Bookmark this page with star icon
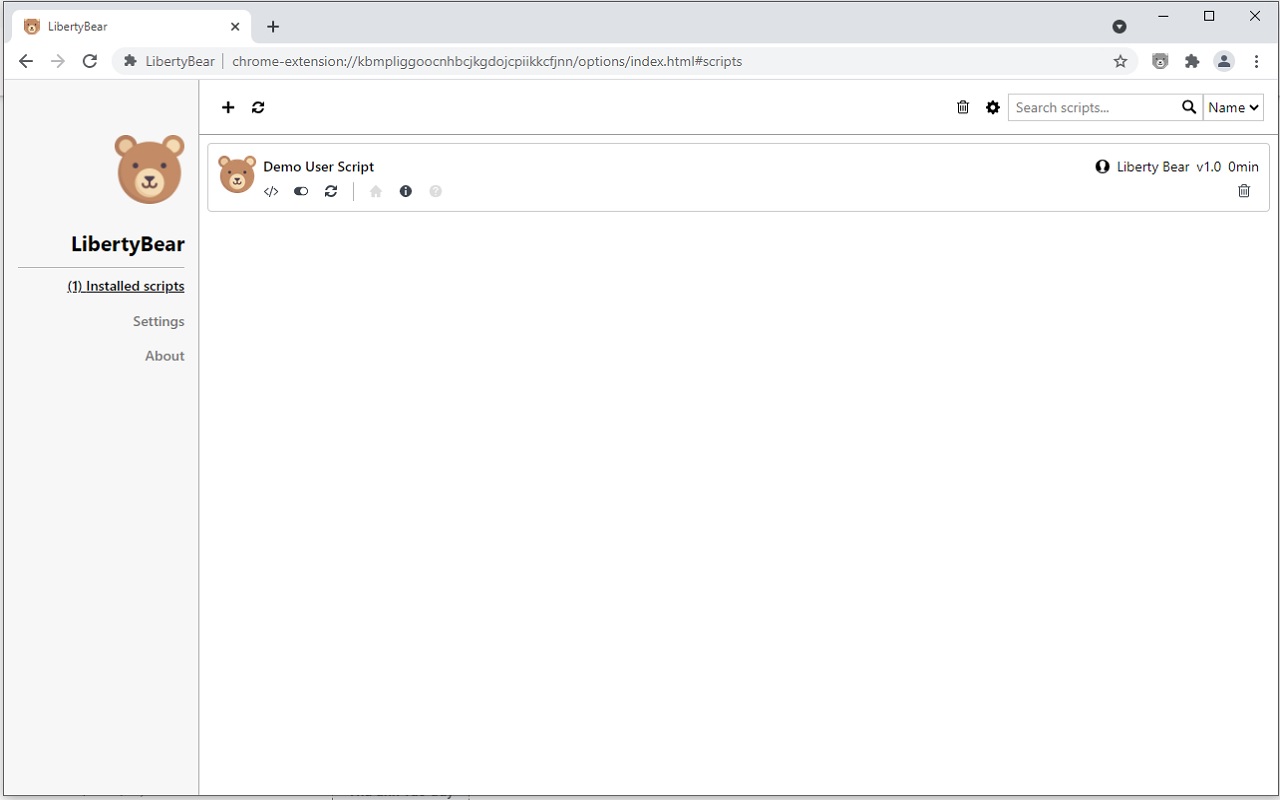Image resolution: width=1280 pixels, height=800 pixels. [1120, 61]
